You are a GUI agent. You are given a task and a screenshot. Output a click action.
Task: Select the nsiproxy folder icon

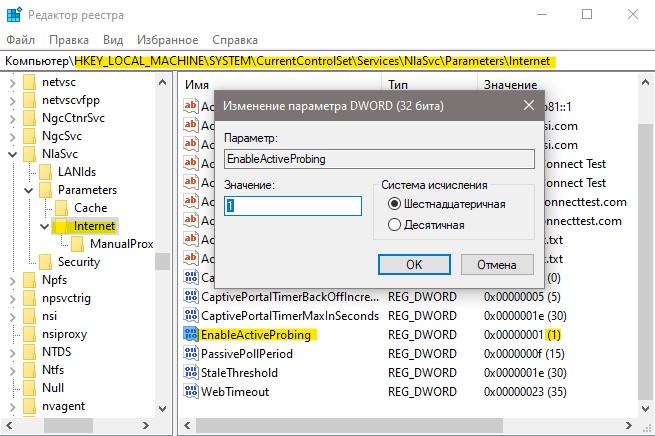coord(30,334)
